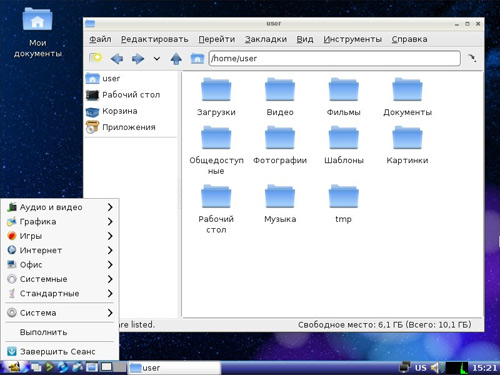
Task: Open the Редактировать menu
Action: [154, 39]
